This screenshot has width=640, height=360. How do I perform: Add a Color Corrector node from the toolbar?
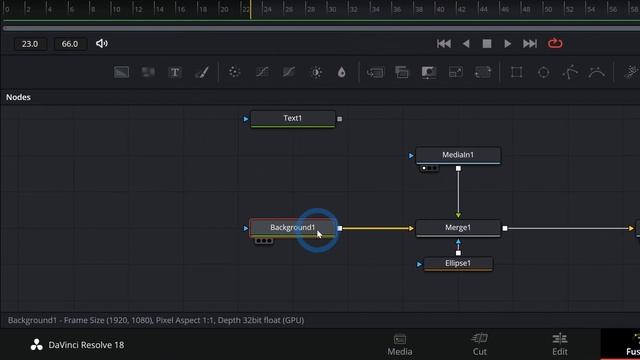pos(234,72)
